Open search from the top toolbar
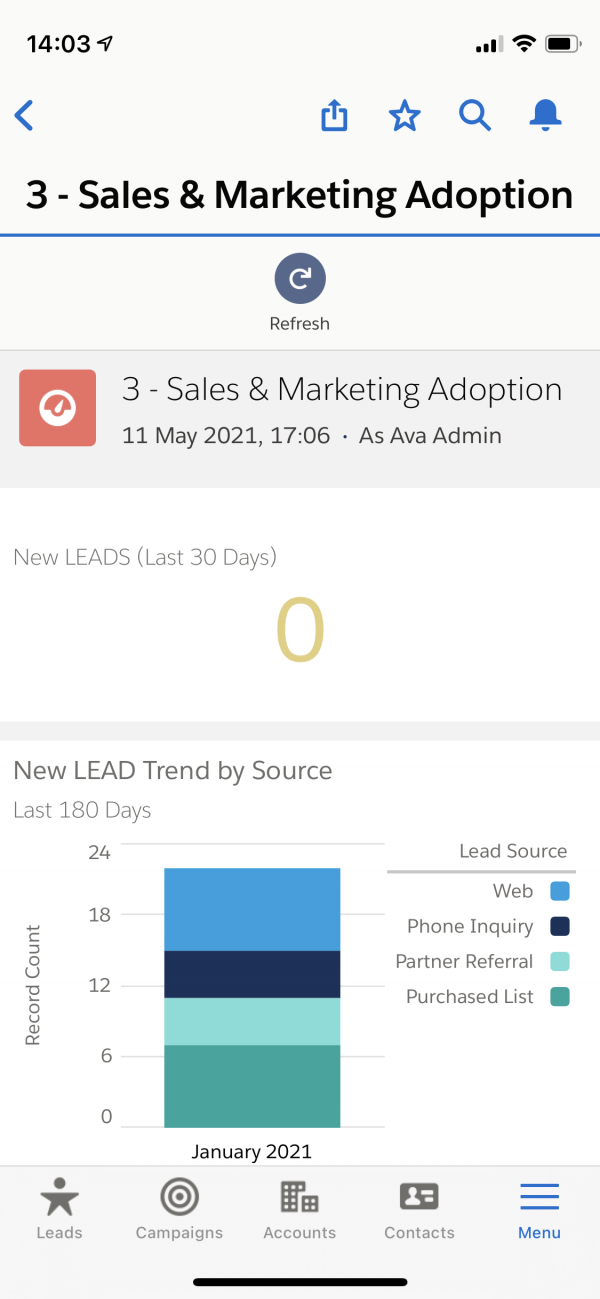Image resolution: width=600 pixels, height=1299 pixels. [476, 116]
